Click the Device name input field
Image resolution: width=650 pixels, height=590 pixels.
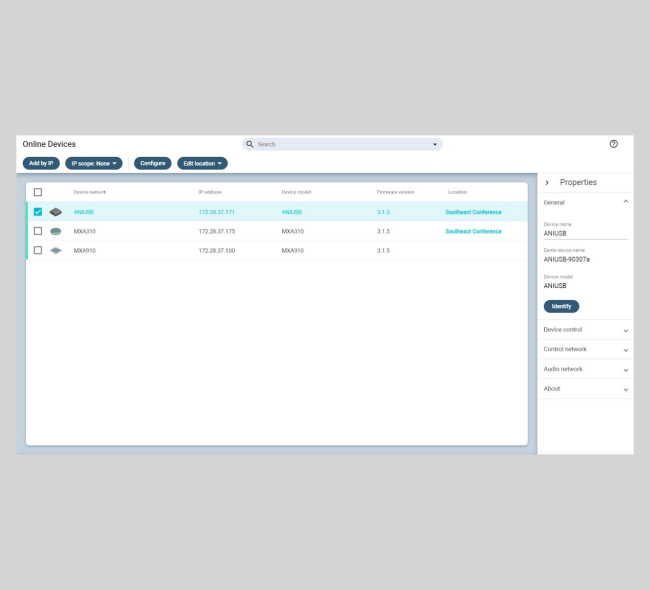click(x=585, y=233)
